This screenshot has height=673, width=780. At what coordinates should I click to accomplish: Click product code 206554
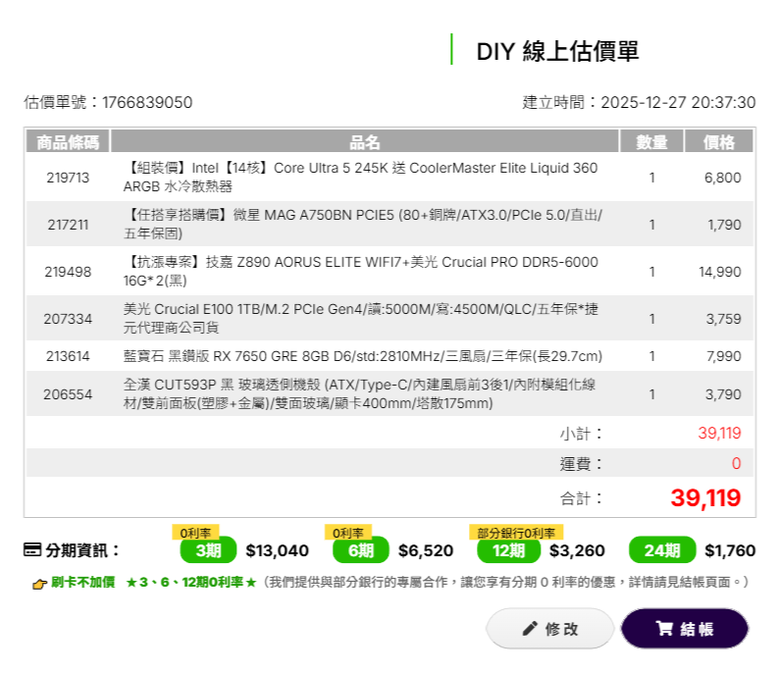click(x=68, y=394)
